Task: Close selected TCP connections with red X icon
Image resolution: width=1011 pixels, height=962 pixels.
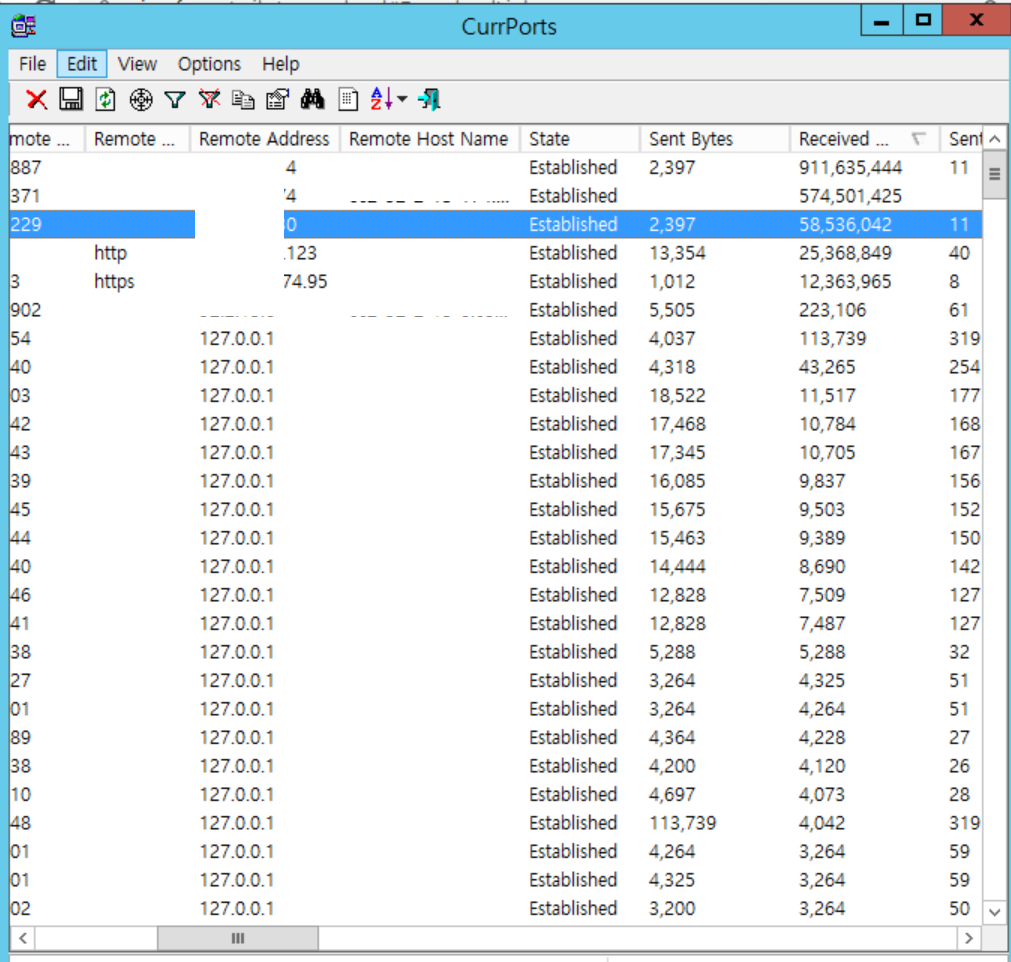Action: click(x=37, y=99)
